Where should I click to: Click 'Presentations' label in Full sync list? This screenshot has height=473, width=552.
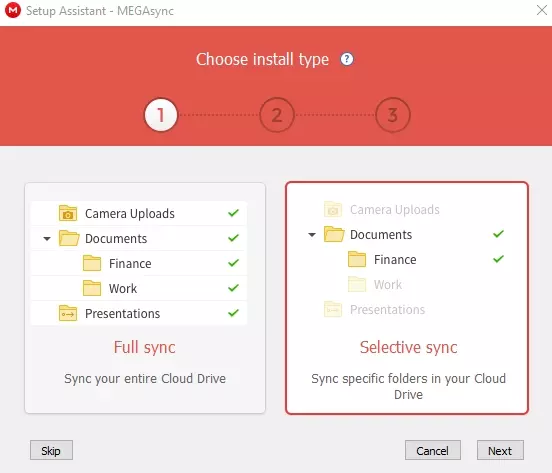pyautogui.click(x=123, y=314)
